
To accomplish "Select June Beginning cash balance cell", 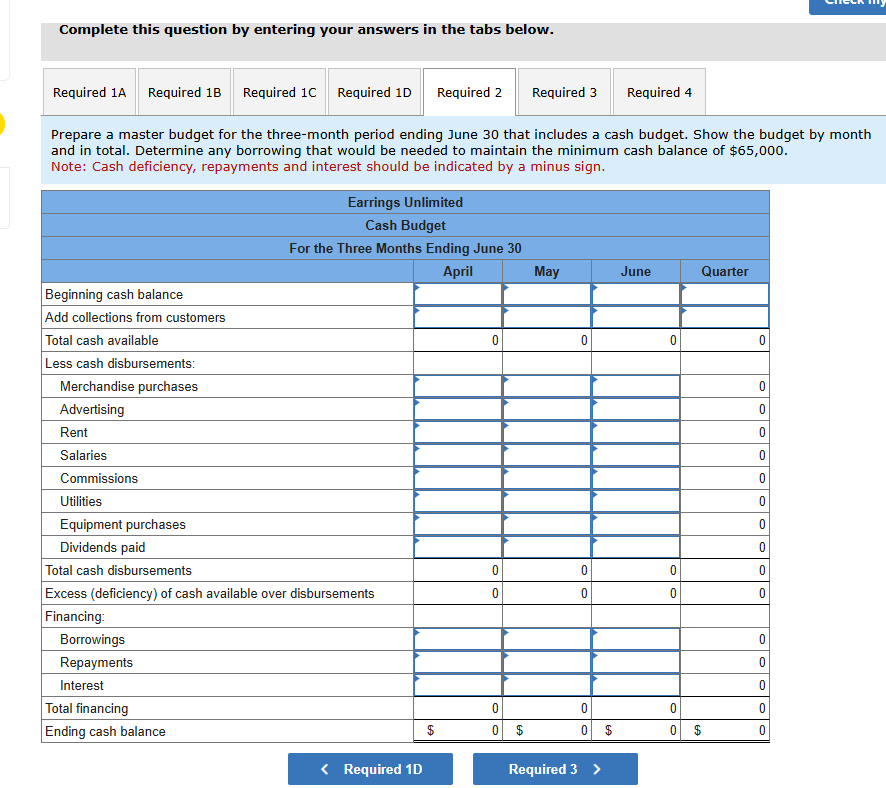I will pos(636,294).
